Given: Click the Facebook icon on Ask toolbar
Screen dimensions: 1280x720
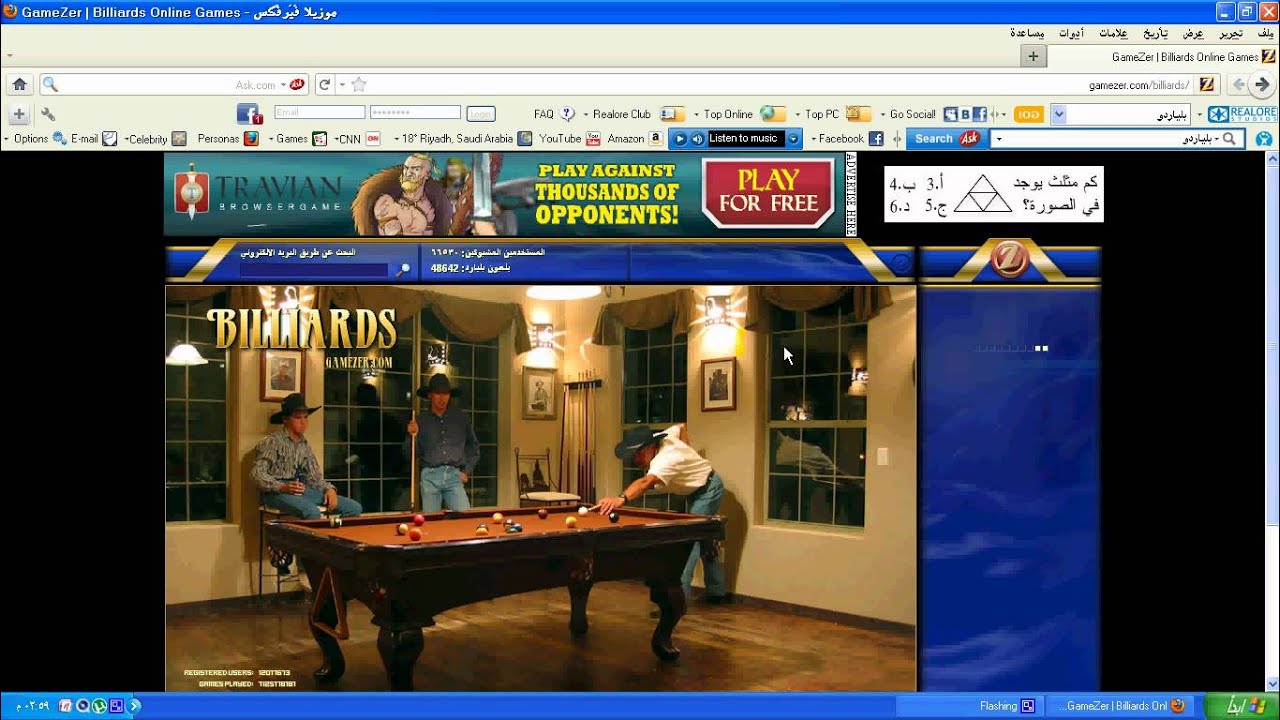Looking at the screenshot, I should [876, 139].
